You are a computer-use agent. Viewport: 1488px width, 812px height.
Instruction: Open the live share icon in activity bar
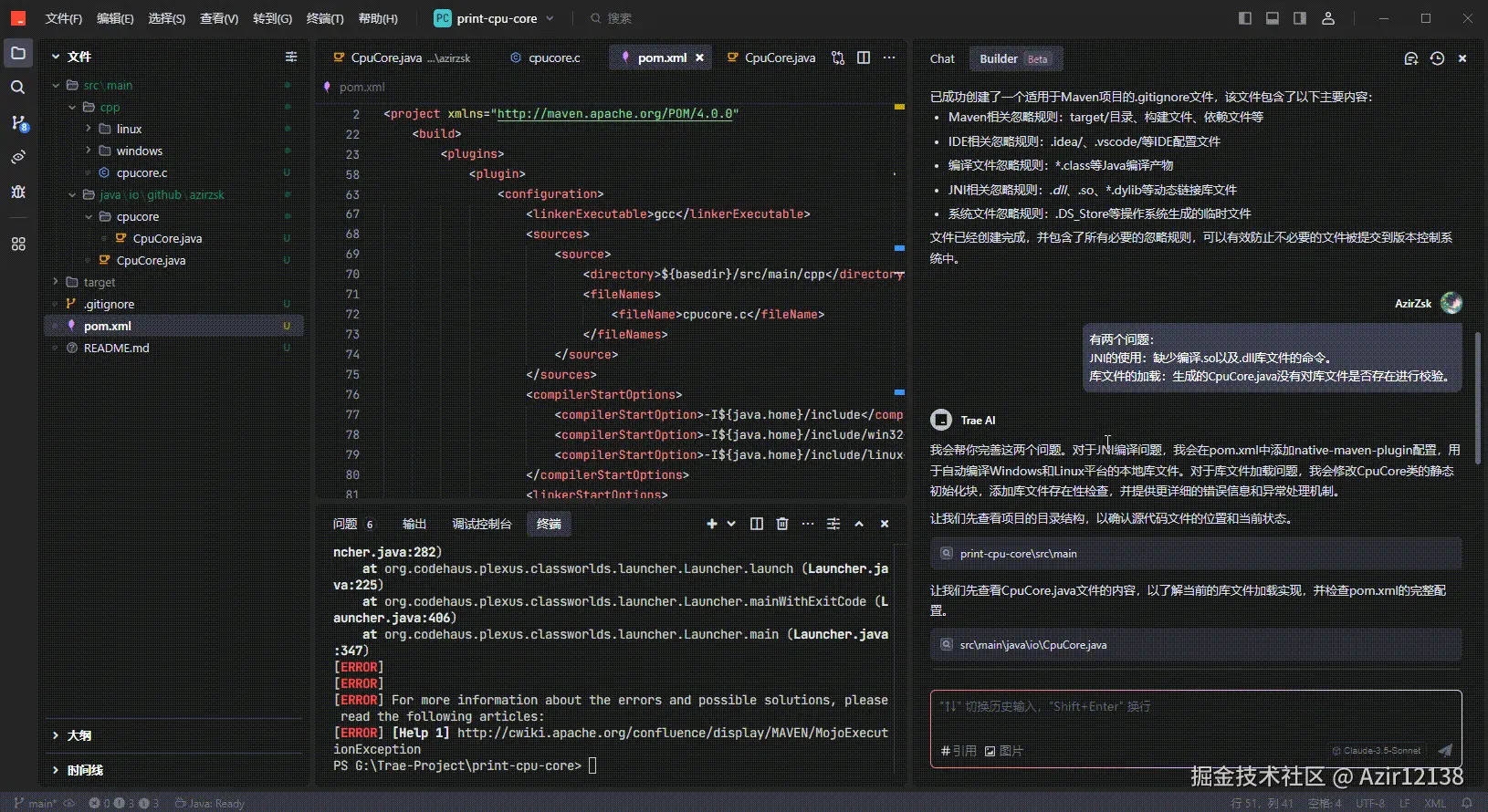tap(18, 157)
